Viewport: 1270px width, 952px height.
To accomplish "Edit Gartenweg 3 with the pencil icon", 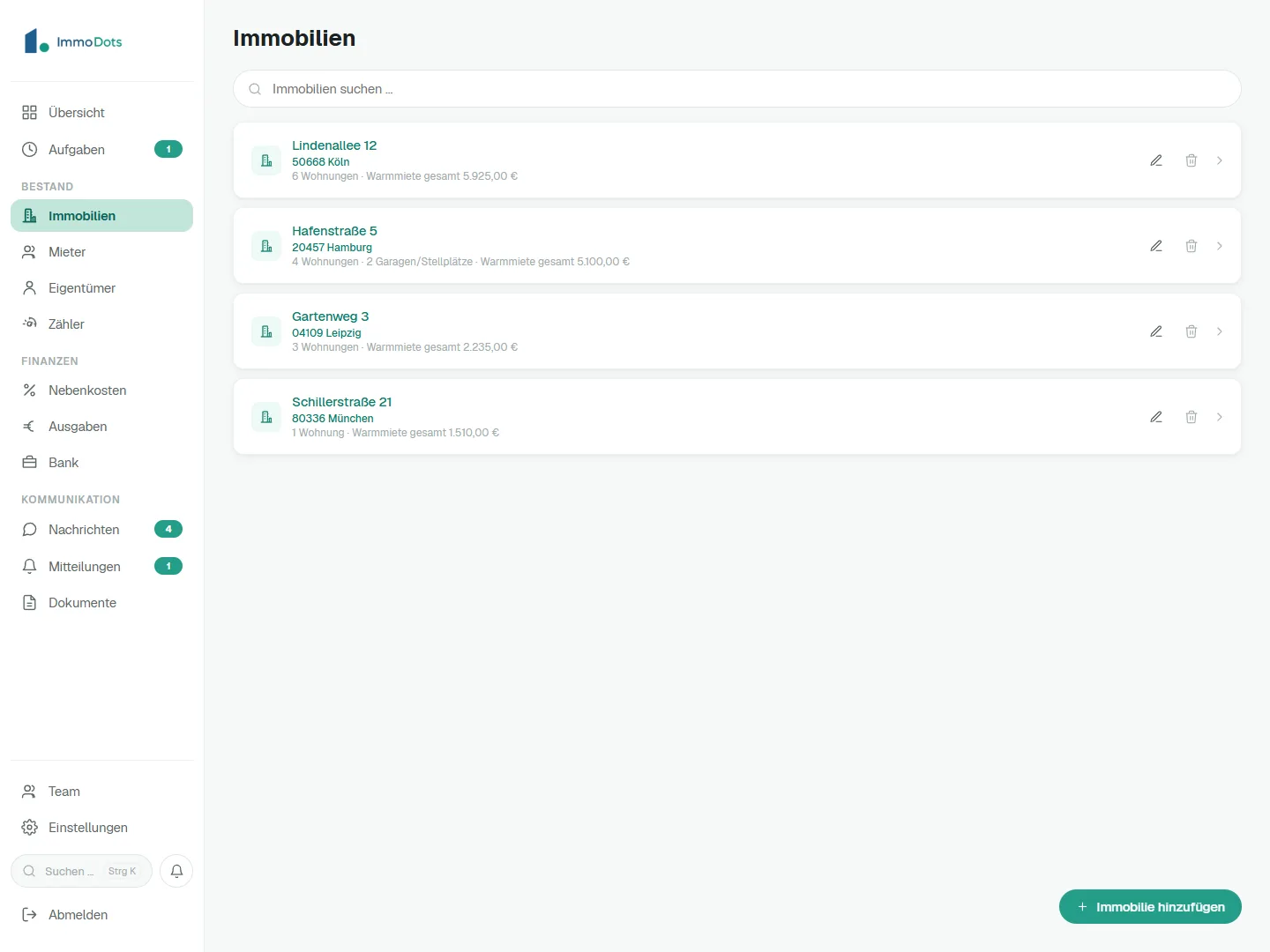I will [1156, 331].
